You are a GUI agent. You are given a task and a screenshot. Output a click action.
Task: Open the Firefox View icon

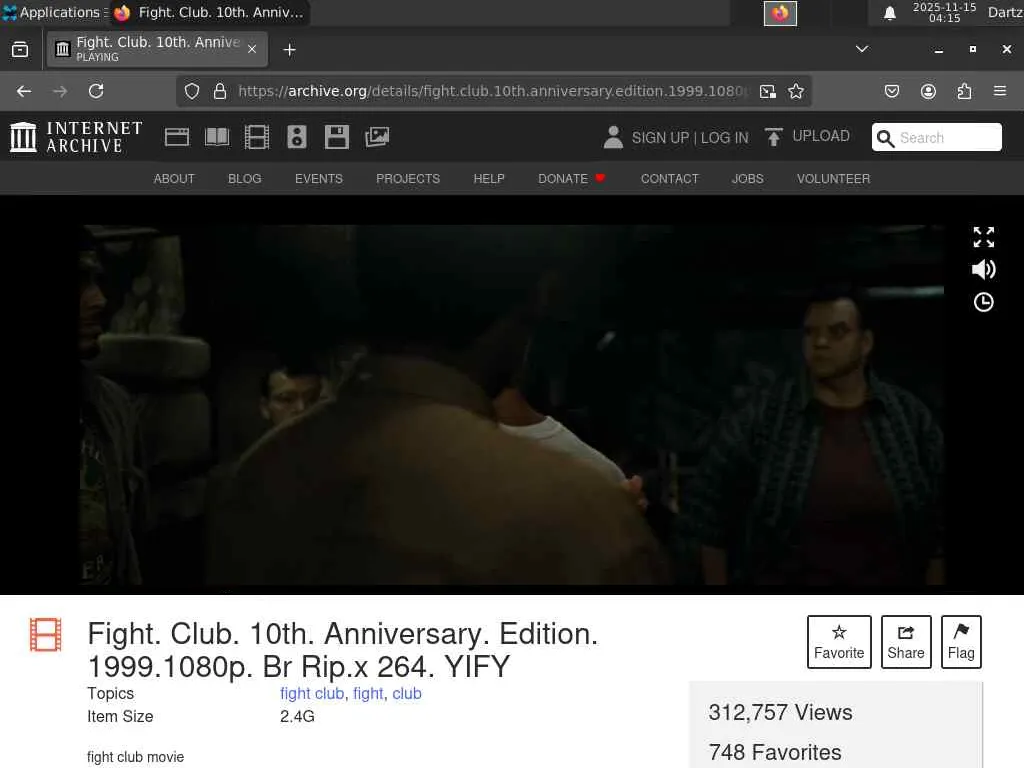[20, 50]
